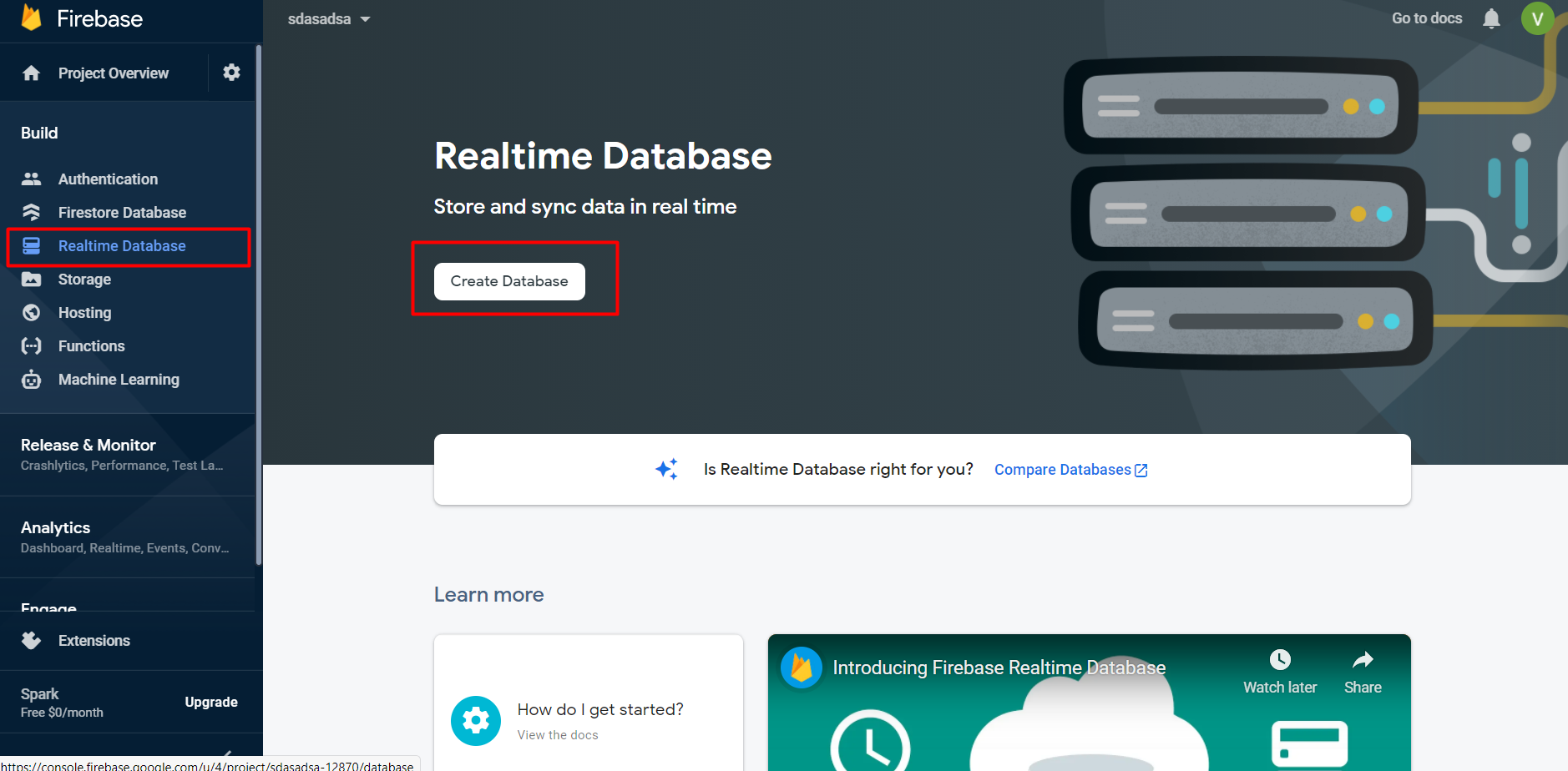Click the Upgrade plan button
The width and height of the screenshot is (1568, 771).
click(x=211, y=702)
